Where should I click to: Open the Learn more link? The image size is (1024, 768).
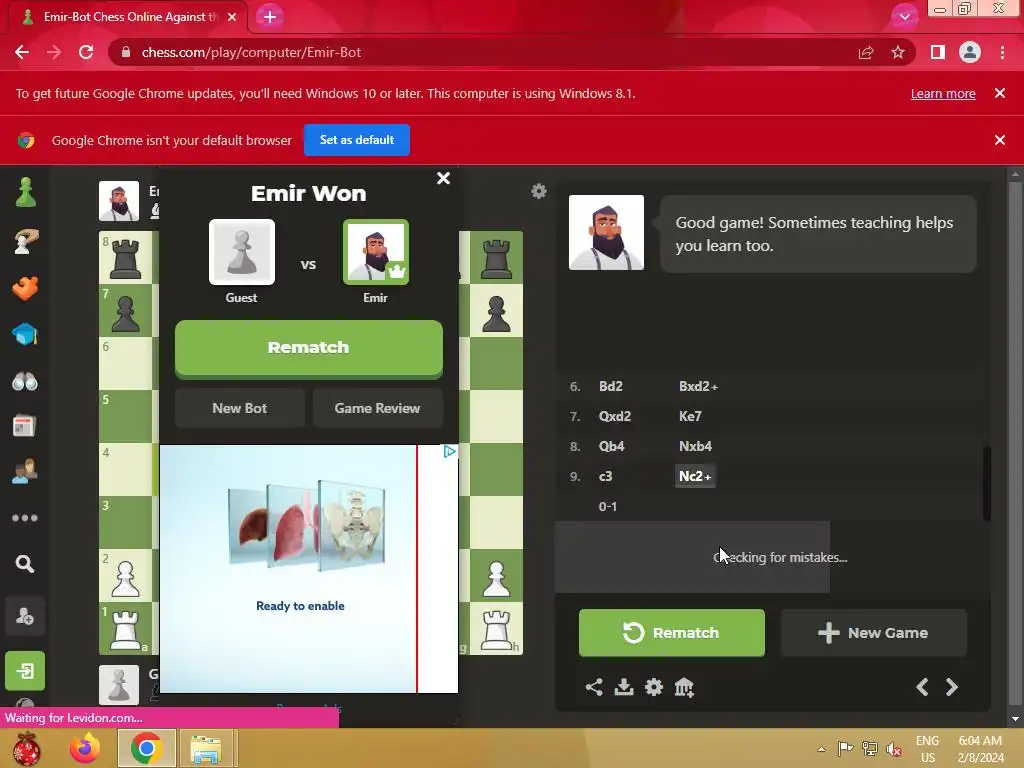pos(943,93)
